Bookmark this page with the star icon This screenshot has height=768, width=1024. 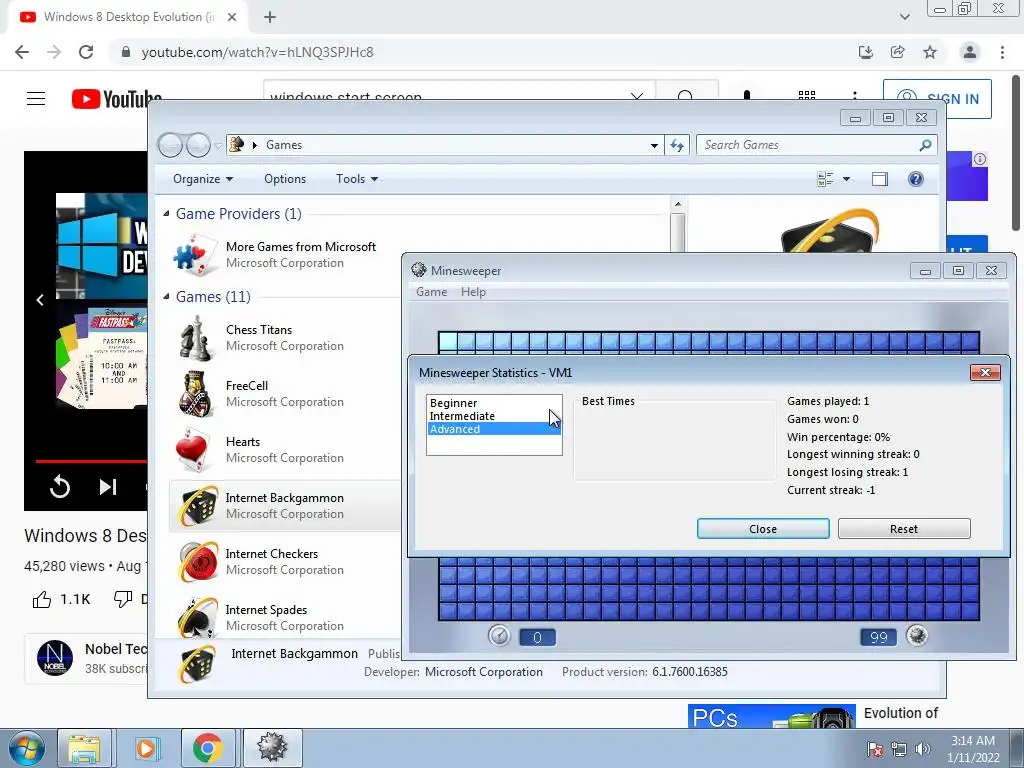coord(930,52)
